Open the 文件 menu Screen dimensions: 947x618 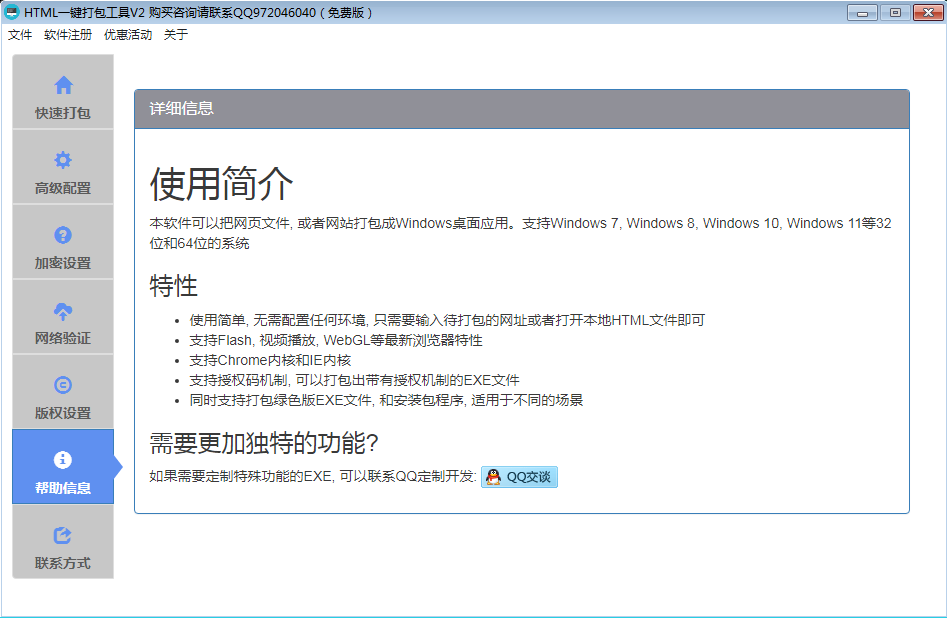[20, 35]
